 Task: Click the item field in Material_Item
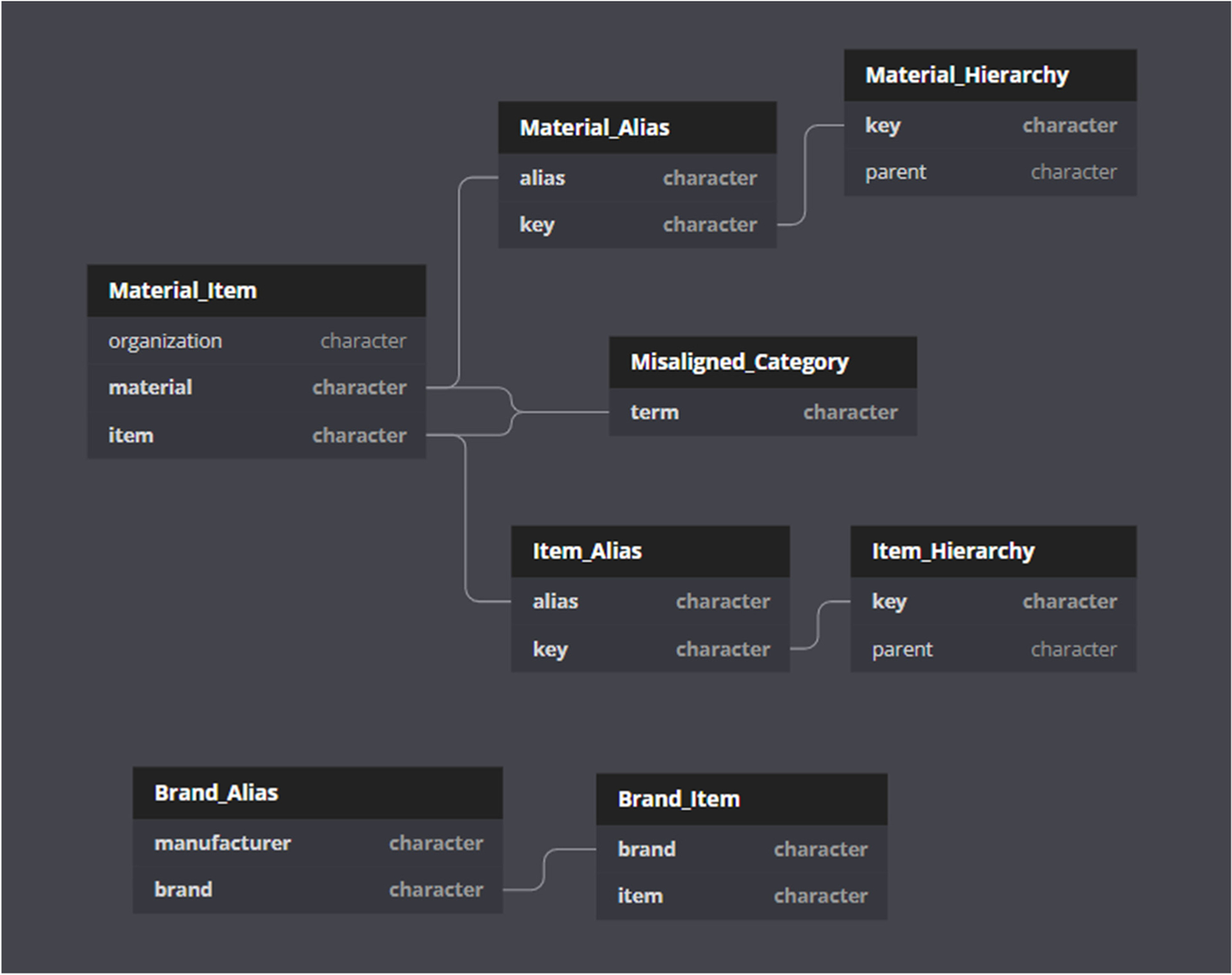click(257, 435)
